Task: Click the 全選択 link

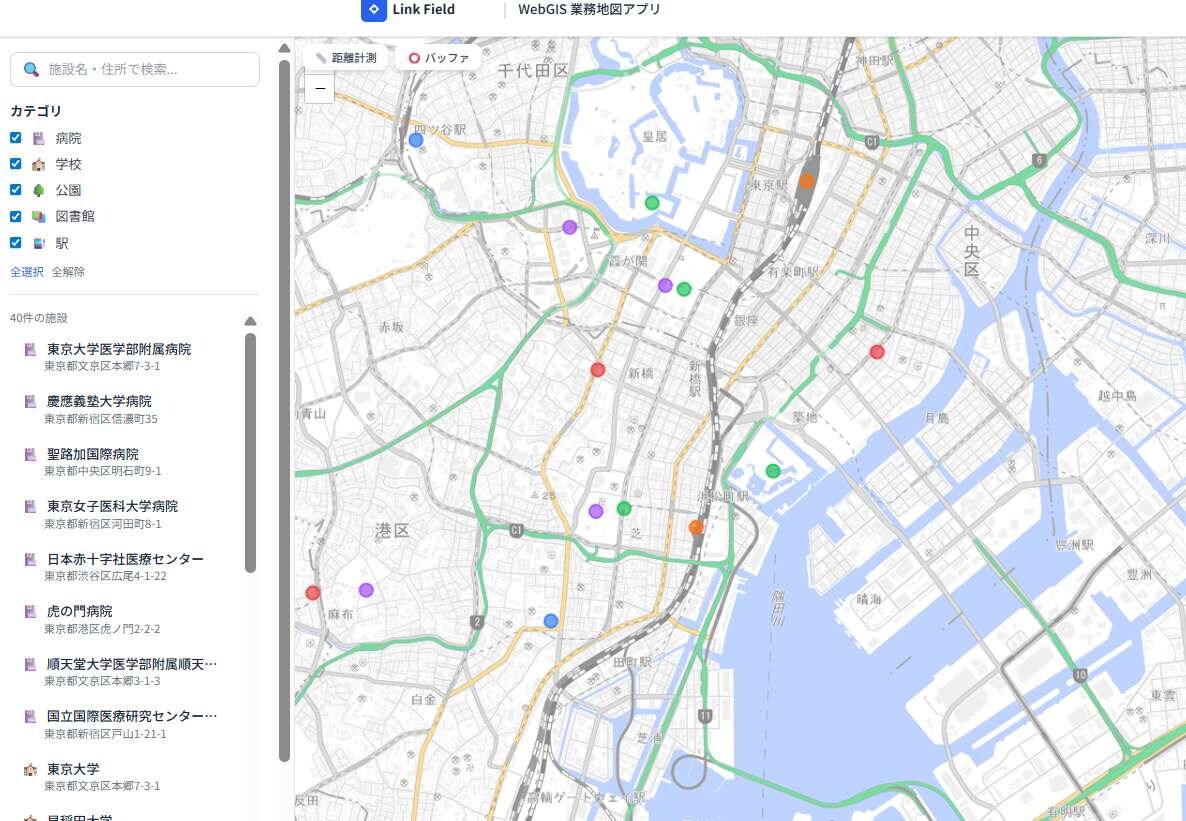Action: 27,272
